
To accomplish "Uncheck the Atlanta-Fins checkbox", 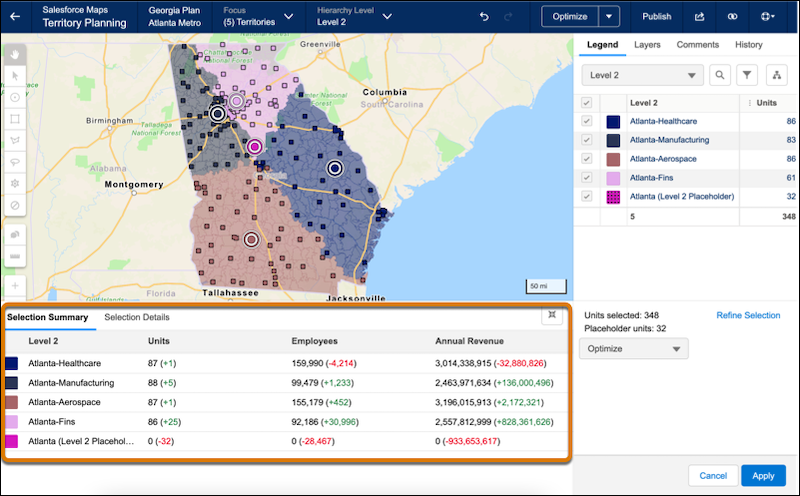I will click(x=587, y=178).
